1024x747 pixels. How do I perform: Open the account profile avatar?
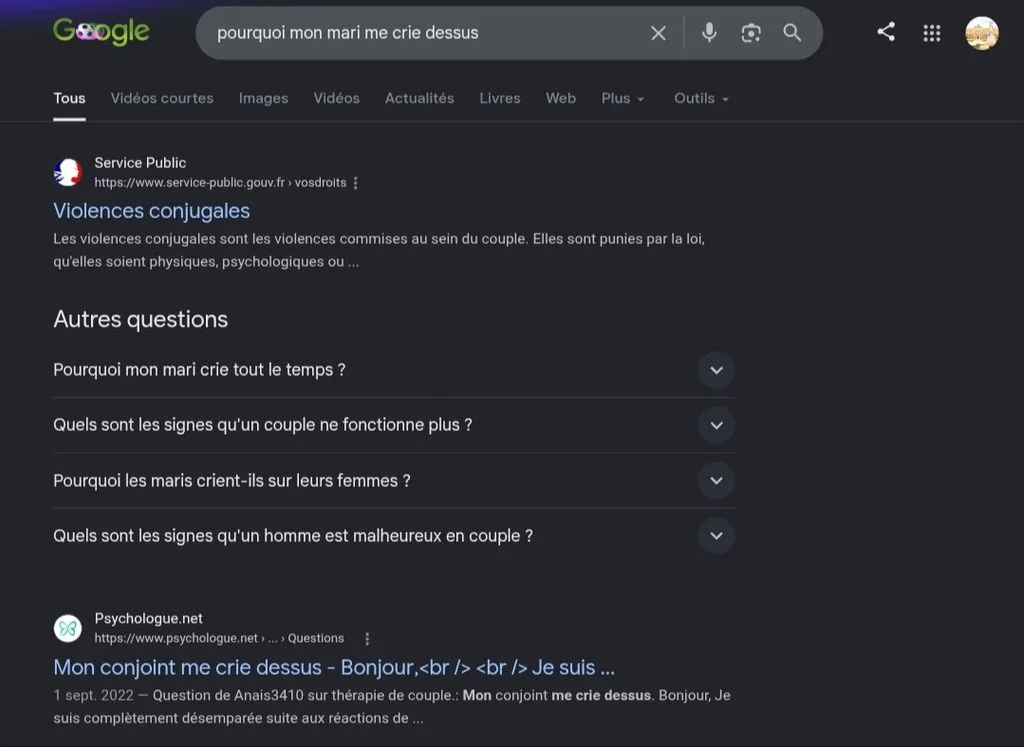tap(982, 33)
